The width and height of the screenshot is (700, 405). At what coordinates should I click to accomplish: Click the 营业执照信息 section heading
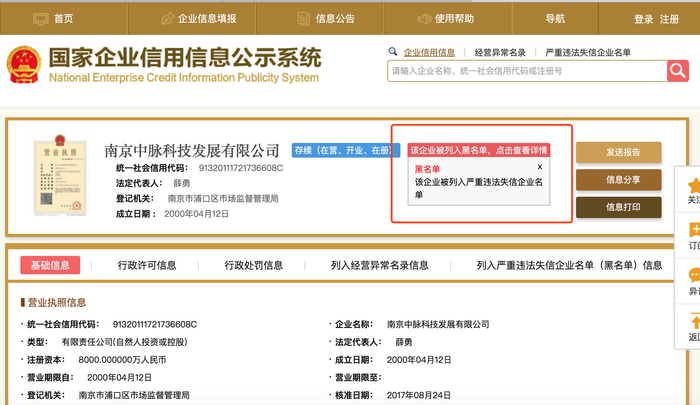[57, 302]
